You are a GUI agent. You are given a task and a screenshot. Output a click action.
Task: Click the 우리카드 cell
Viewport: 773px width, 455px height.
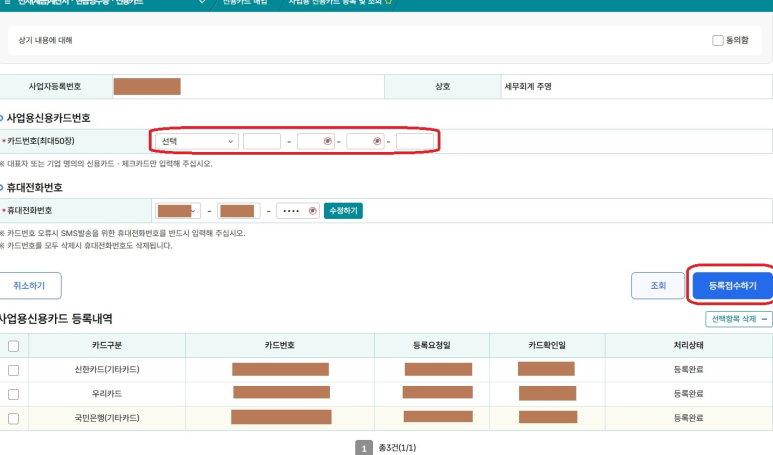[107, 394]
